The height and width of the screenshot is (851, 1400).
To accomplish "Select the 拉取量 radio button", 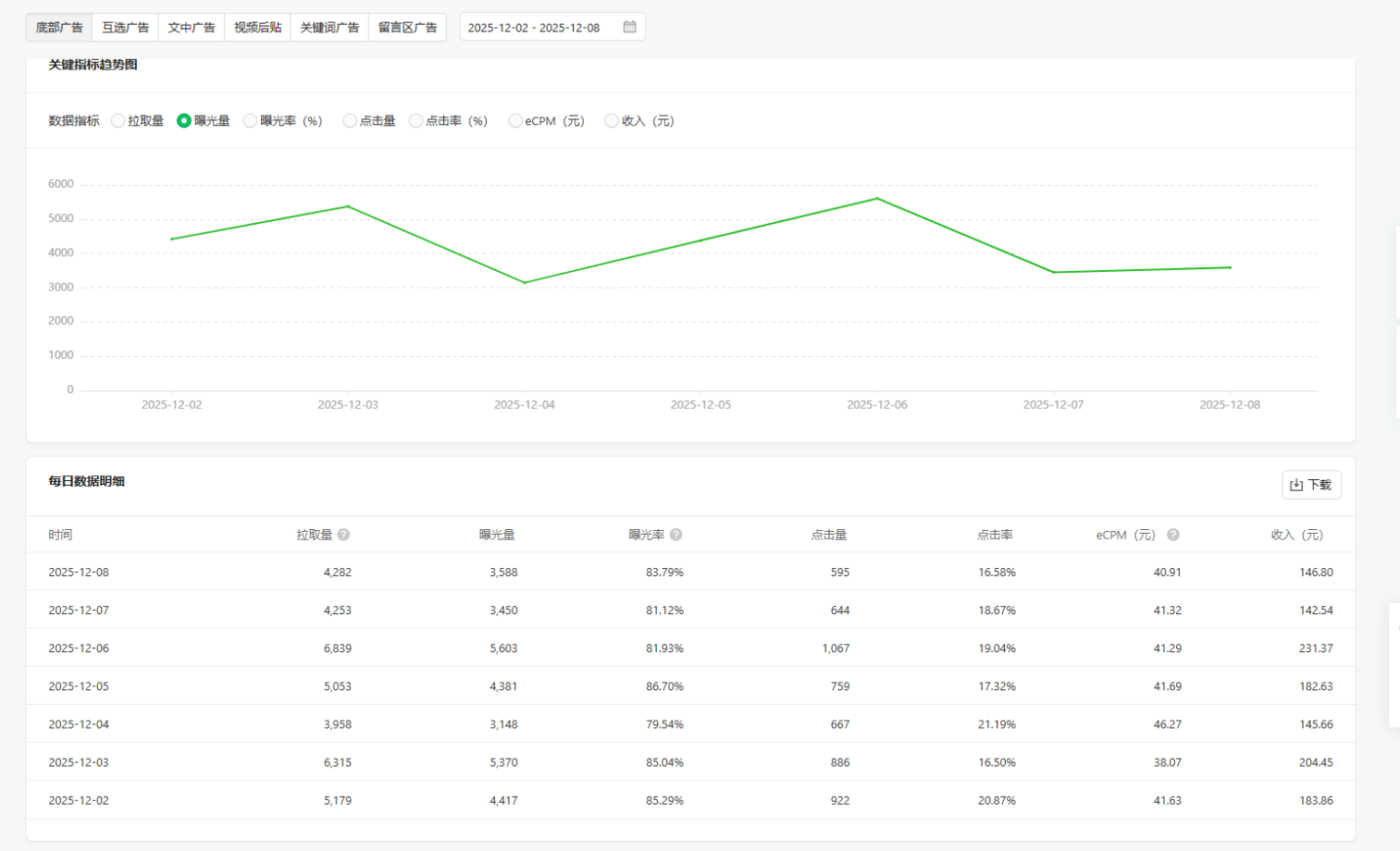I will coord(118,121).
